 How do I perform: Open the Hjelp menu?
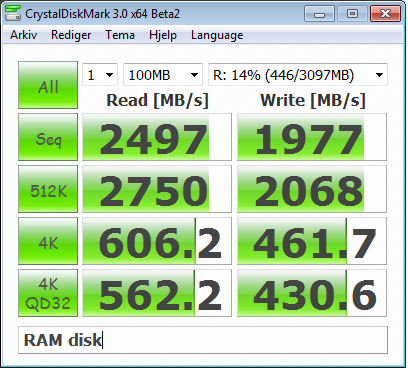click(x=163, y=35)
